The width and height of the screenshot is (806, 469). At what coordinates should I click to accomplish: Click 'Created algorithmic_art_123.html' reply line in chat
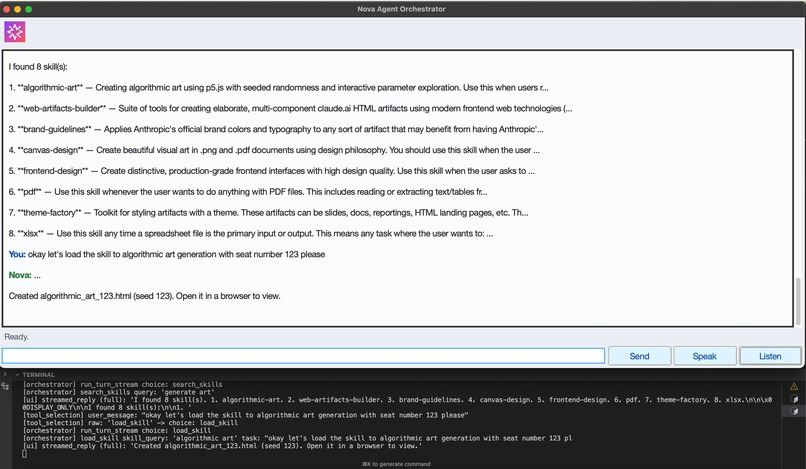coord(144,296)
